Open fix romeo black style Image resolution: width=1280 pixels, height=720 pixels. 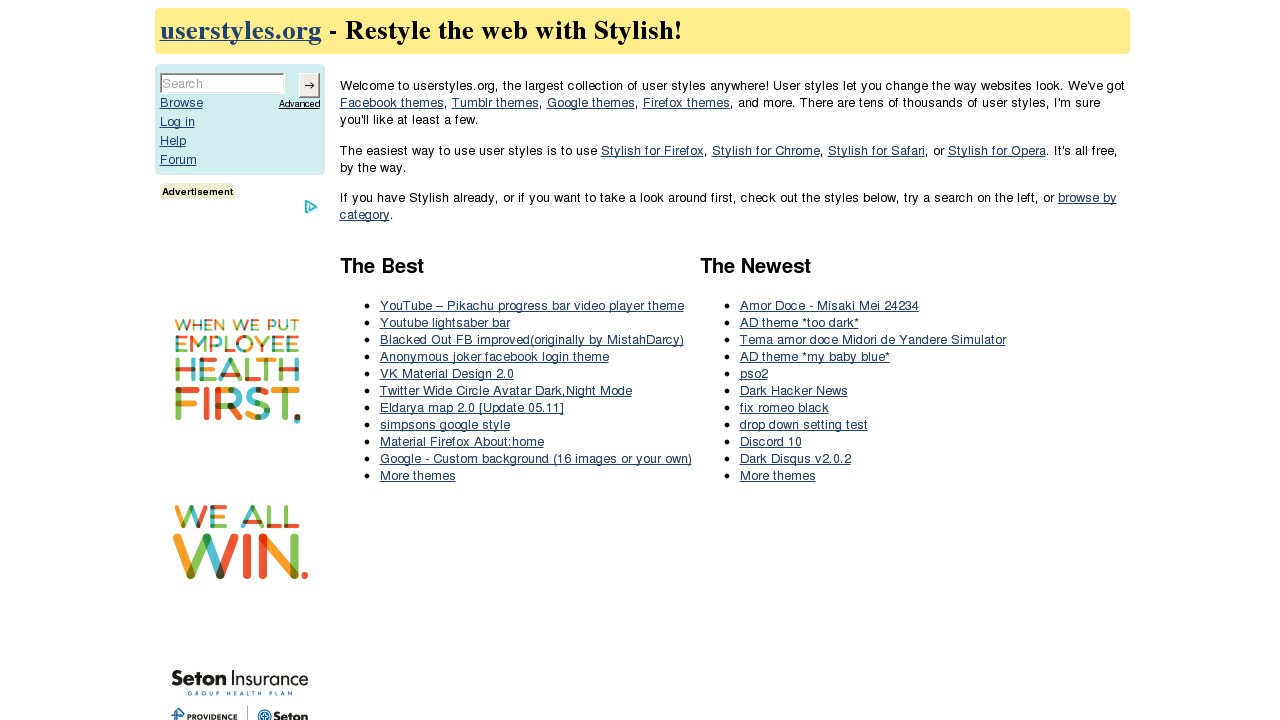click(x=784, y=408)
